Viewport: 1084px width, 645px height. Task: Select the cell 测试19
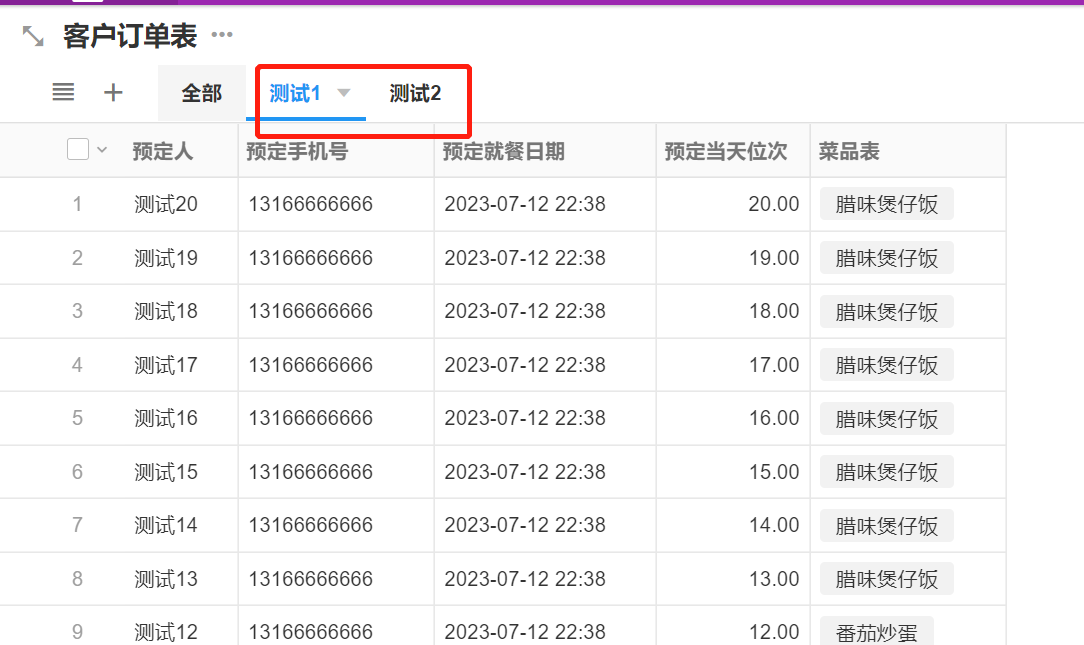point(166,258)
